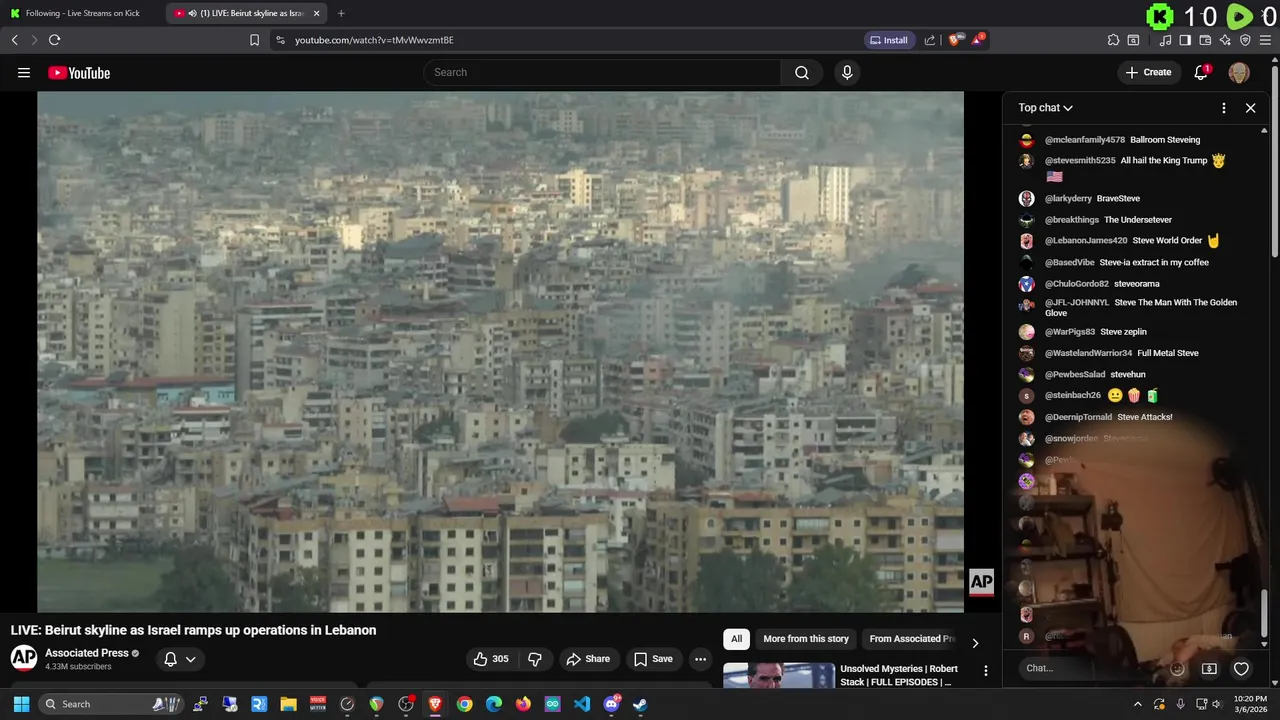Close the Beirut skyline LIVE tab
This screenshot has width=1280, height=720.
pos(317,13)
